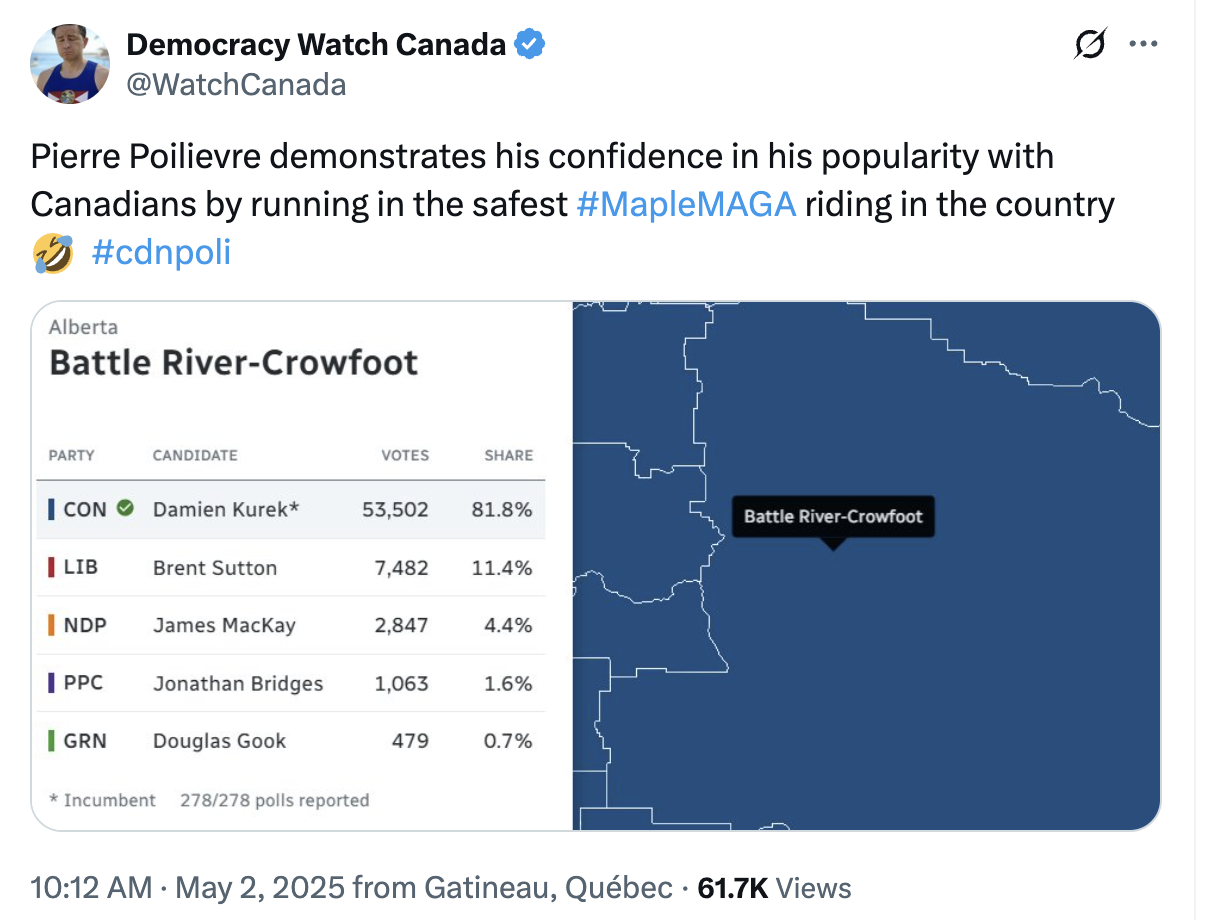Click the red Liberal party color bar
This screenshot has width=1216, height=920.
pos(51,567)
